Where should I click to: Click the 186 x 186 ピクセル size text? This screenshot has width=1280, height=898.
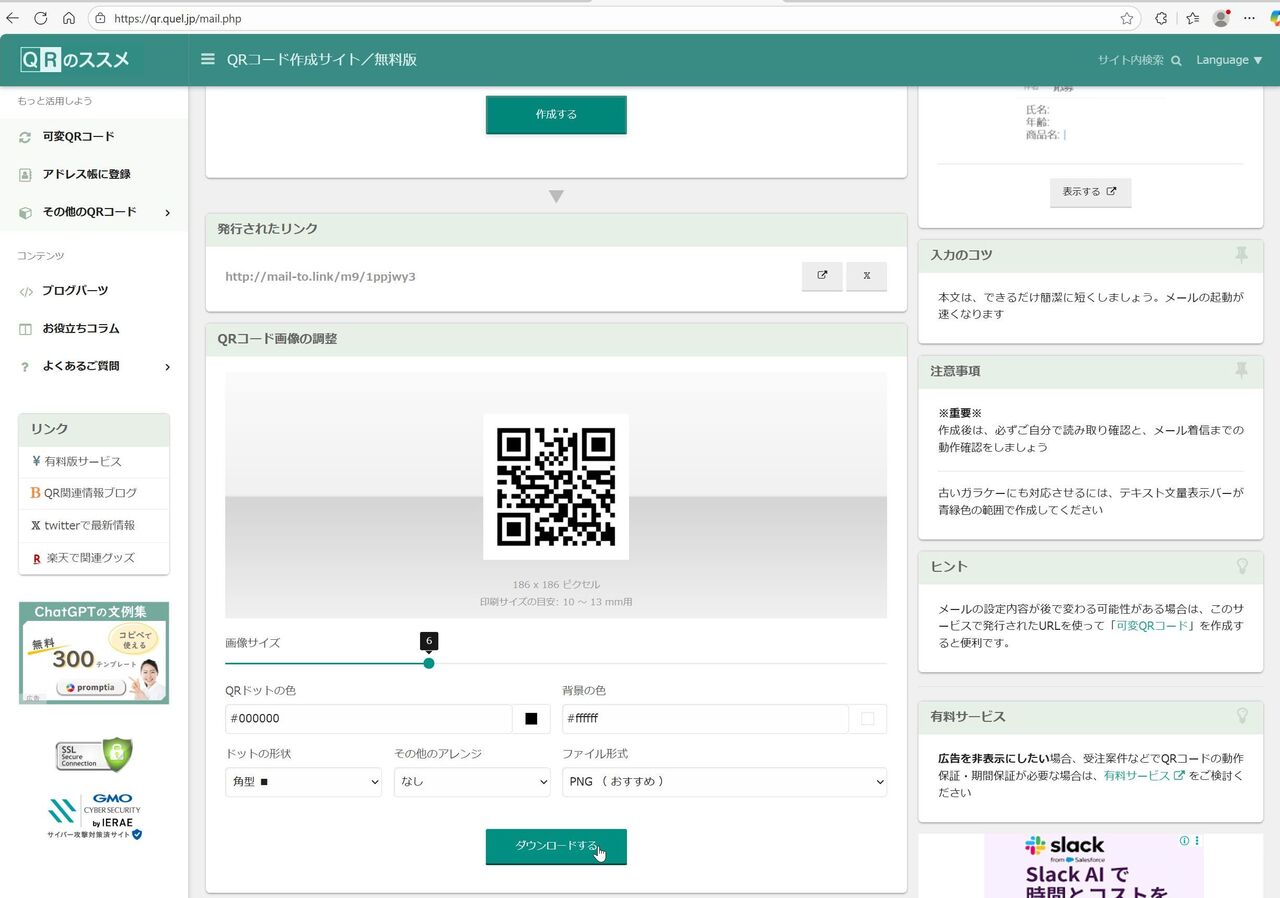556,584
